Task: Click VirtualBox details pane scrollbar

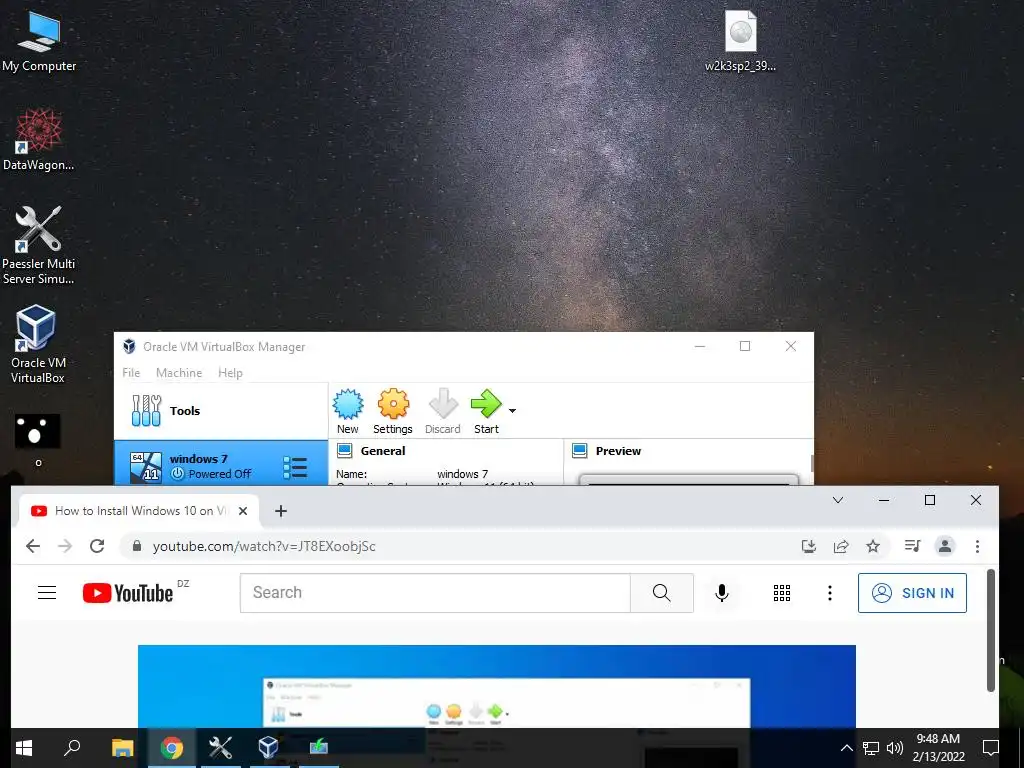Action: pos(812,462)
